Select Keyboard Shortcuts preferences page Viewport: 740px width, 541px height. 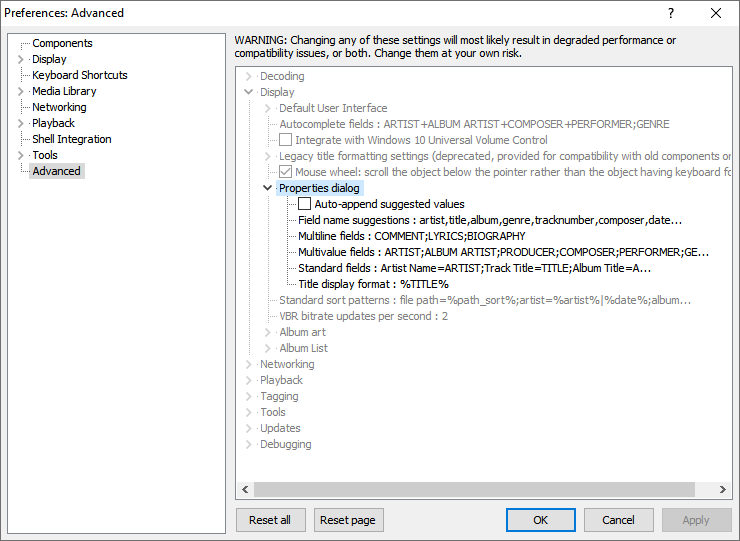79,75
